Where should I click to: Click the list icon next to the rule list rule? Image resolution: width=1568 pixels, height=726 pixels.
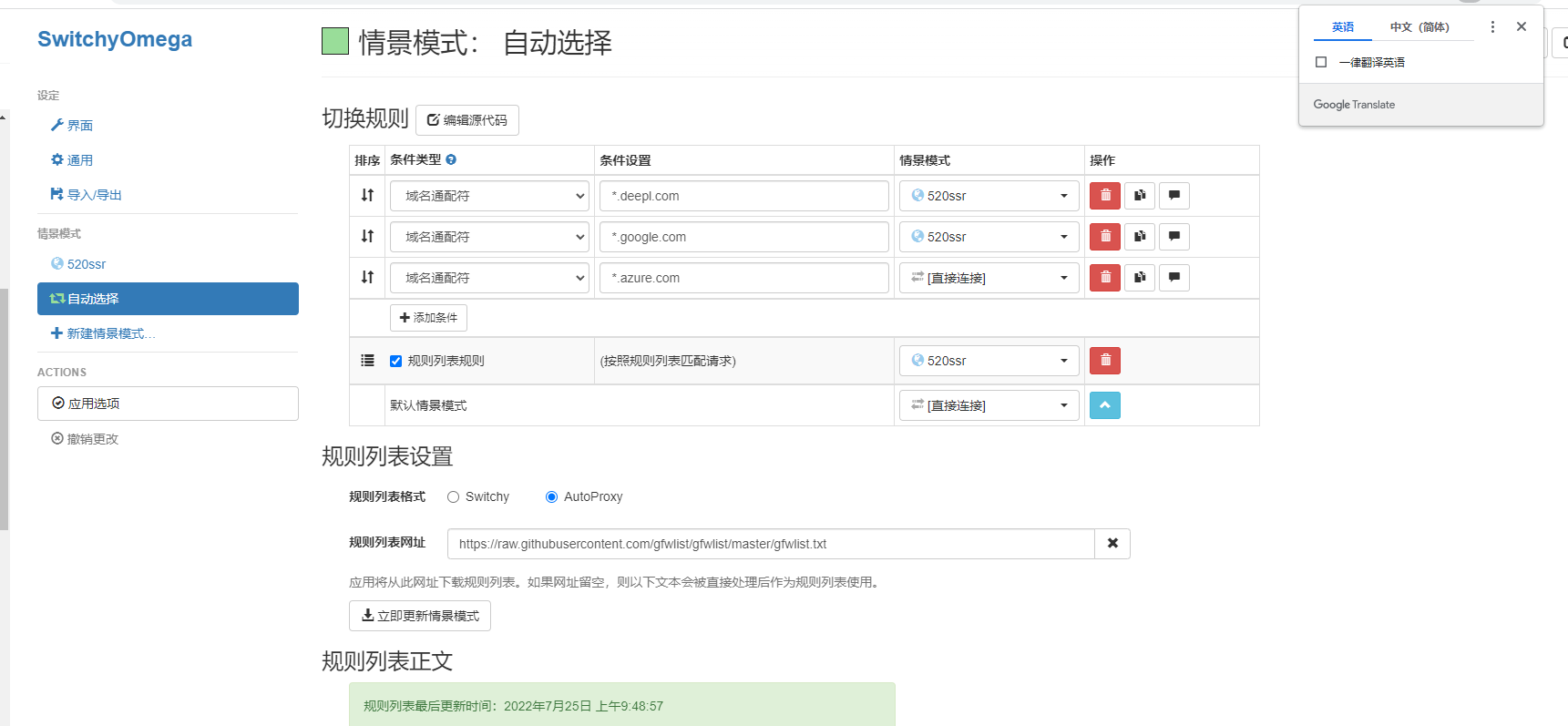[367, 361]
